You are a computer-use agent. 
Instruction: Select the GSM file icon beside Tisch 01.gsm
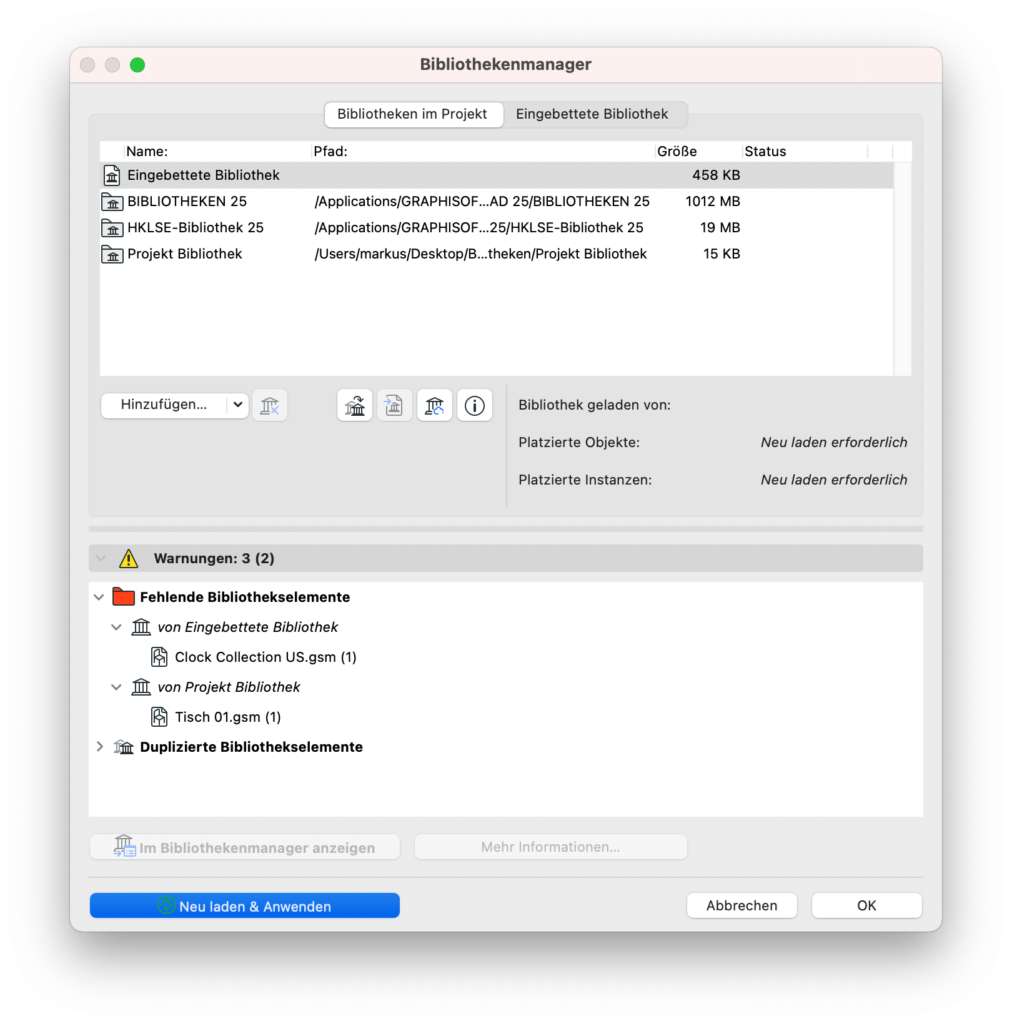tap(159, 717)
